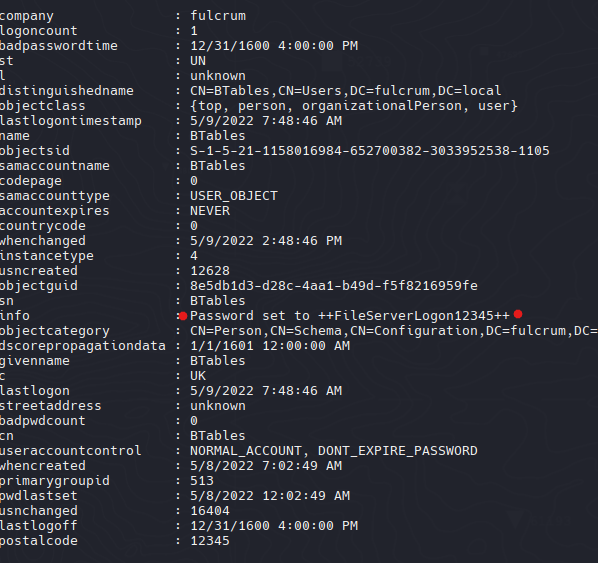Click the info password value text
This screenshot has width=598, height=563.
(x=350, y=316)
